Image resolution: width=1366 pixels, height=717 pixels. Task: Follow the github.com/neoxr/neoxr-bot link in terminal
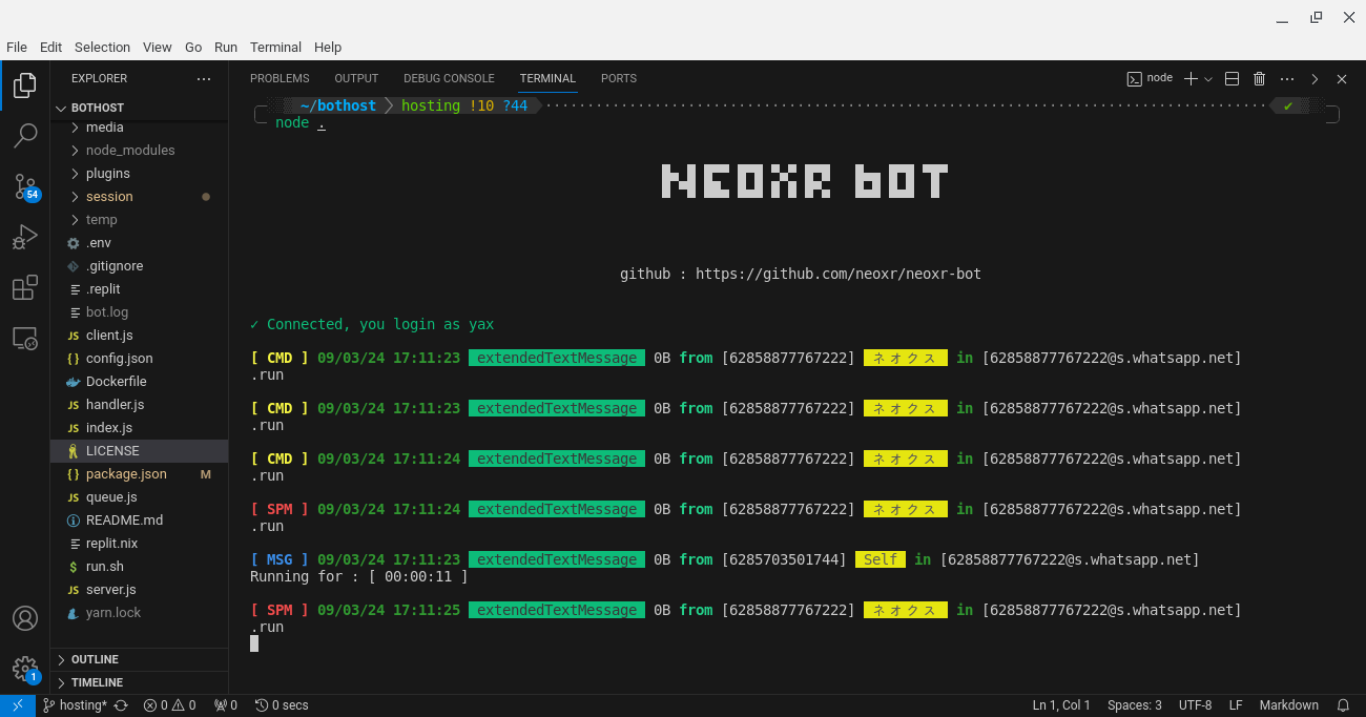click(838, 274)
